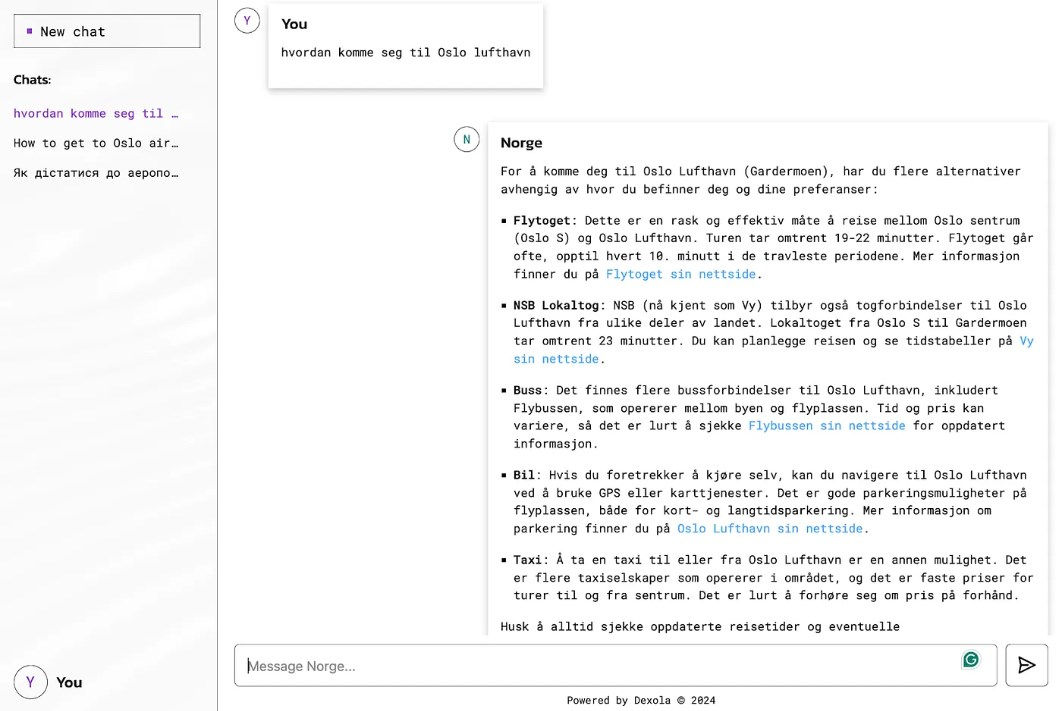Click the 'You' label in sidebar footer
Viewport: 1059px width, 711px height.
tap(69, 683)
